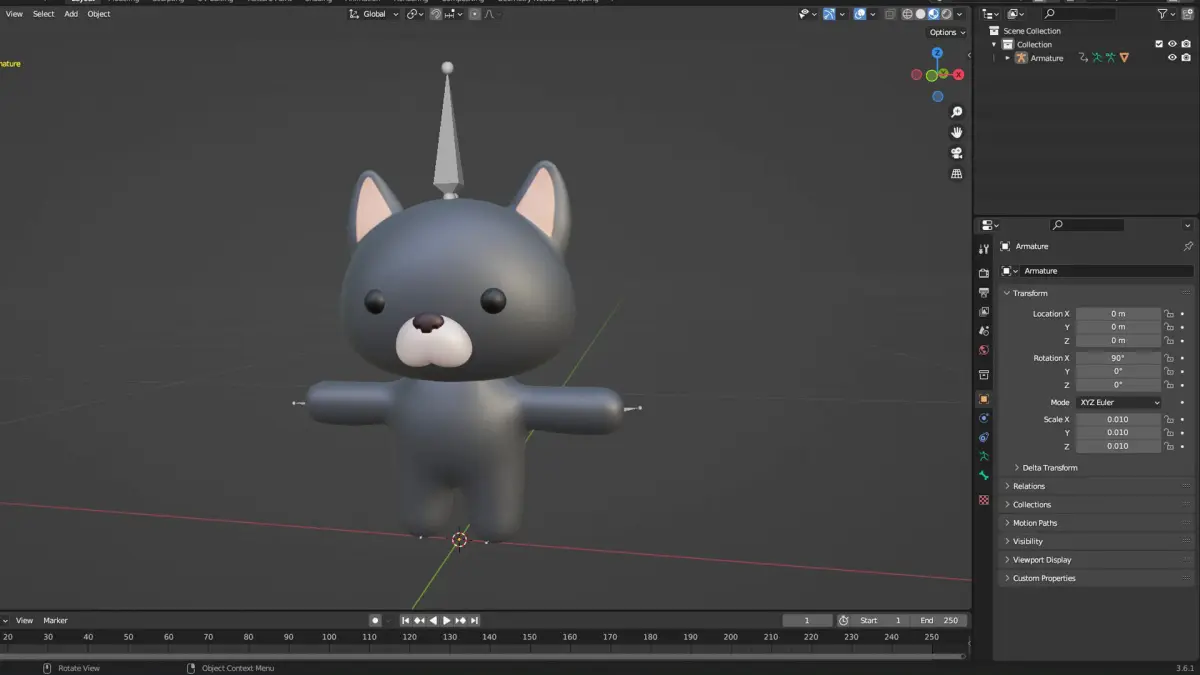This screenshot has width=1200, height=675.
Task: Toggle snapping magnet in header
Action: [437, 14]
